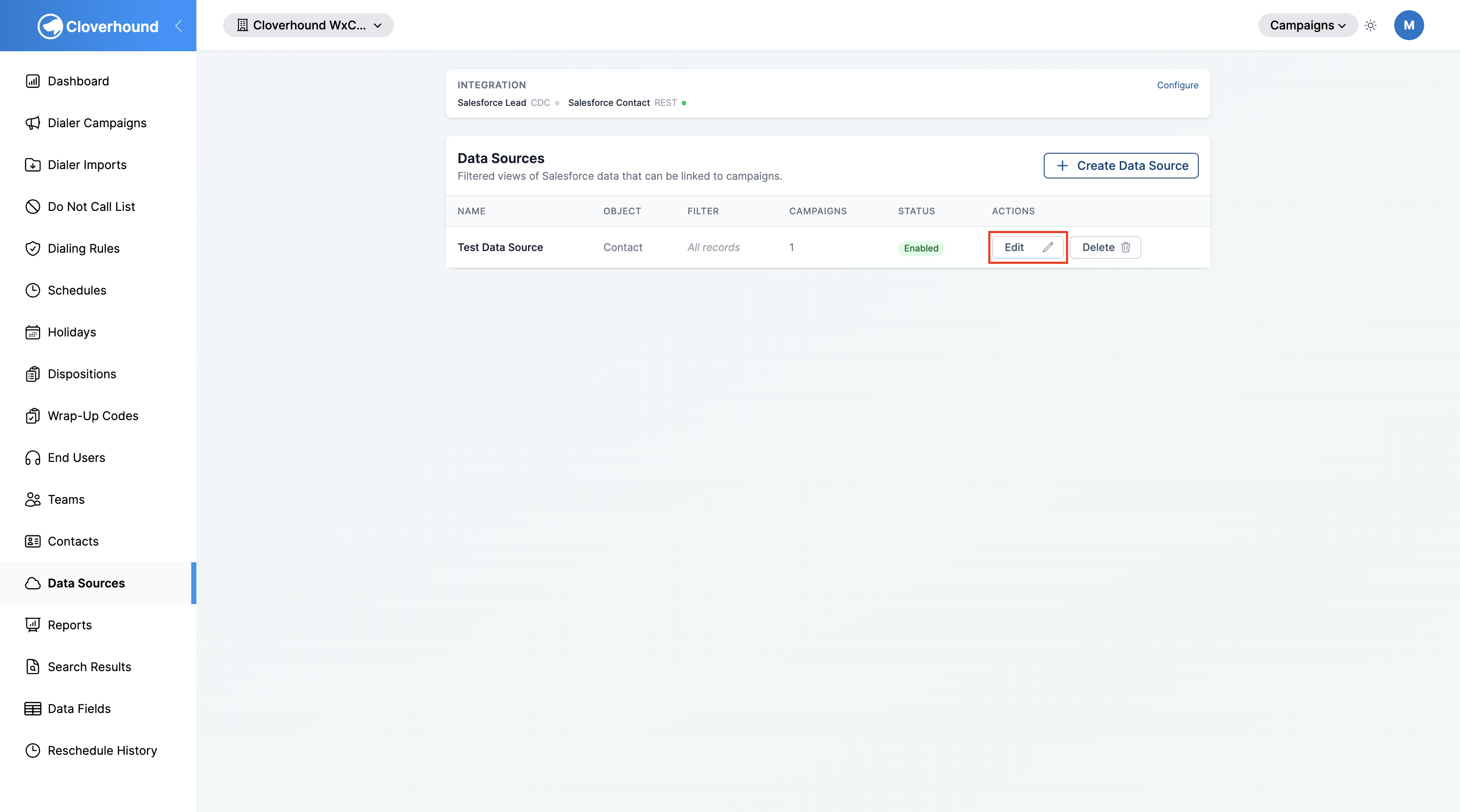Collapse the sidebar with the chevron arrow
The width and height of the screenshot is (1460, 812).
point(178,26)
